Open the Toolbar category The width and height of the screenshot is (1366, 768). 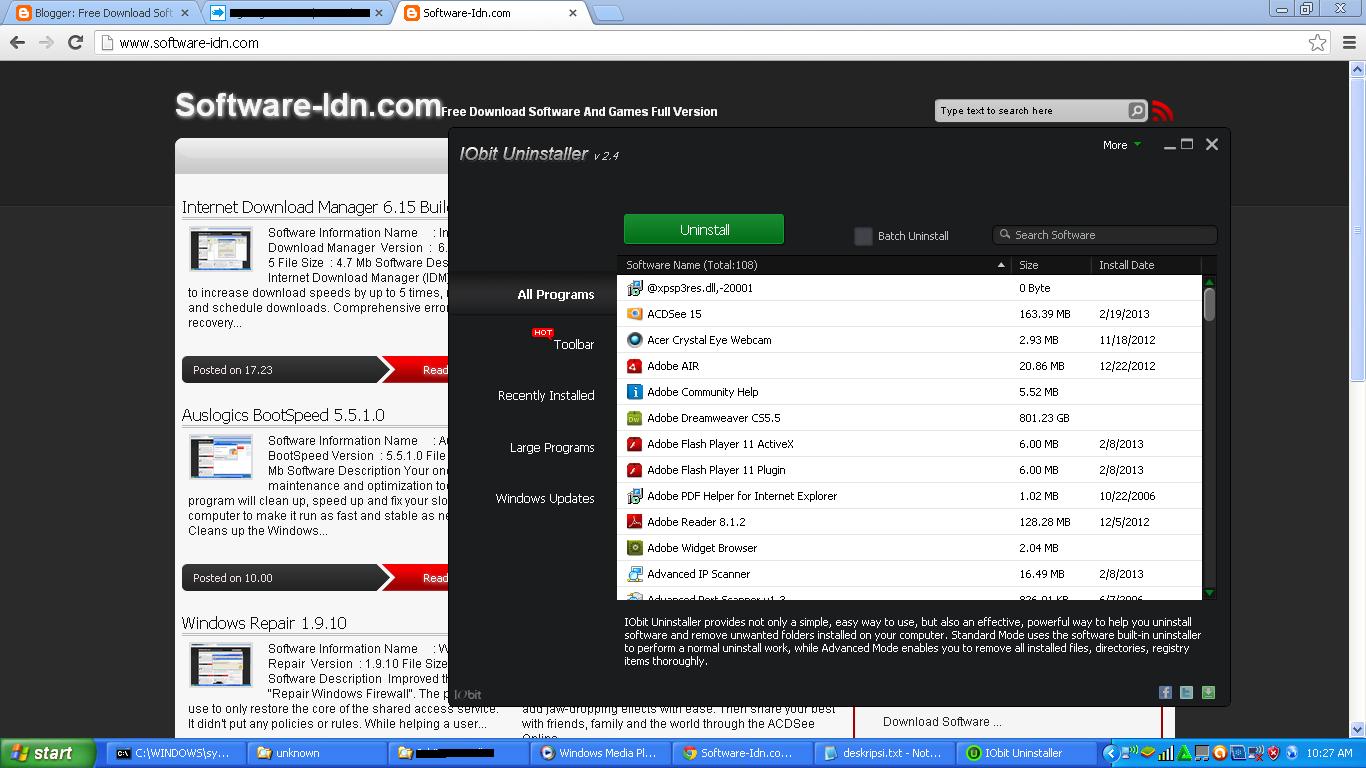(x=573, y=344)
